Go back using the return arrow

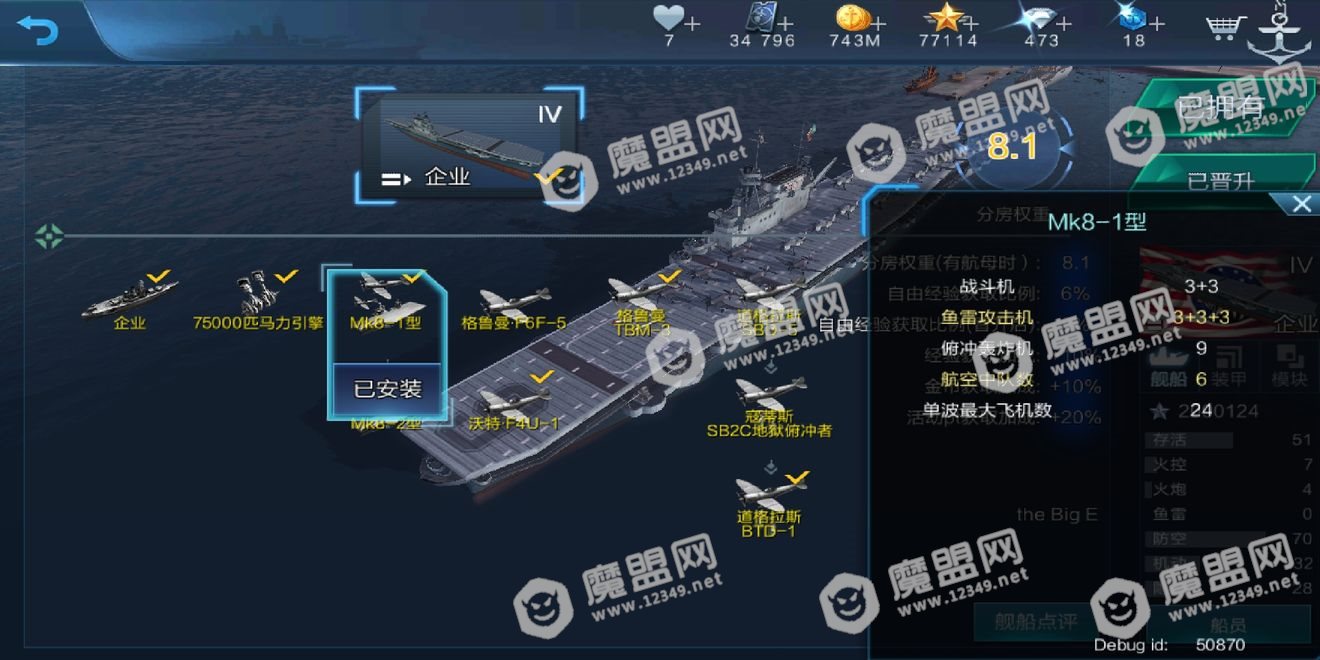point(38,30)
